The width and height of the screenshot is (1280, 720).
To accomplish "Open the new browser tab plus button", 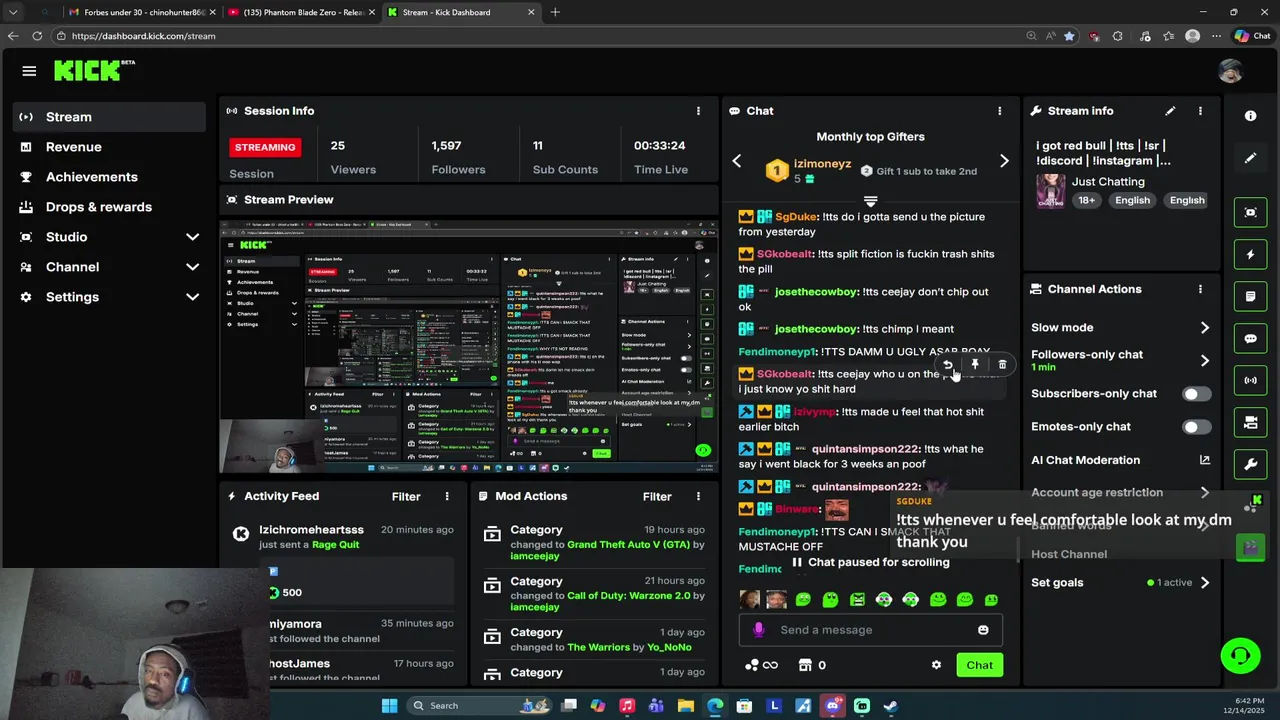I will (555, 12).
